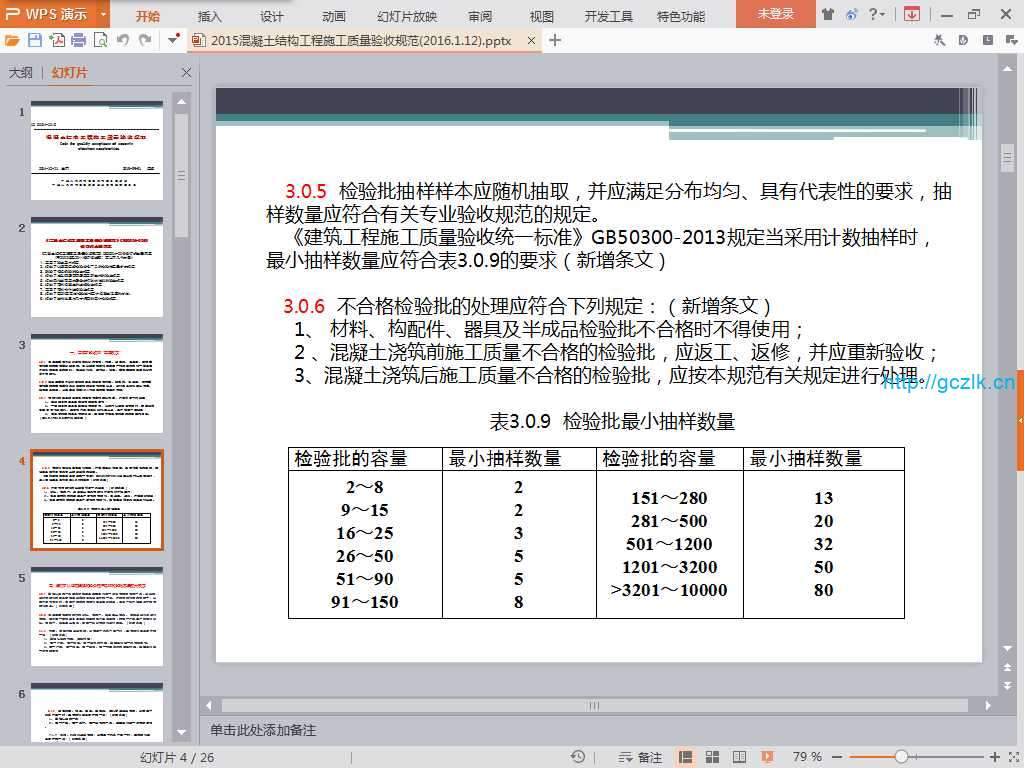Click the 未登录 login button

tap(775, 14)
